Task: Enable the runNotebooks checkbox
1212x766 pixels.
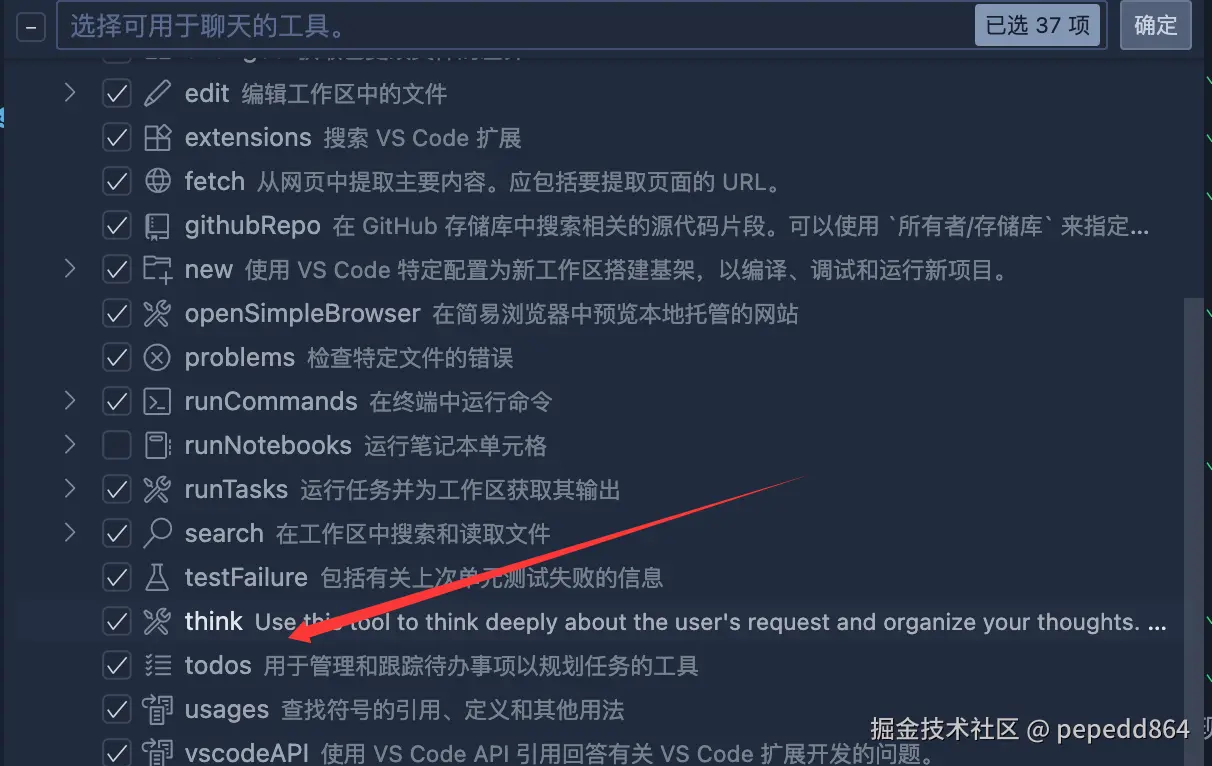Action: click(117, 446)
